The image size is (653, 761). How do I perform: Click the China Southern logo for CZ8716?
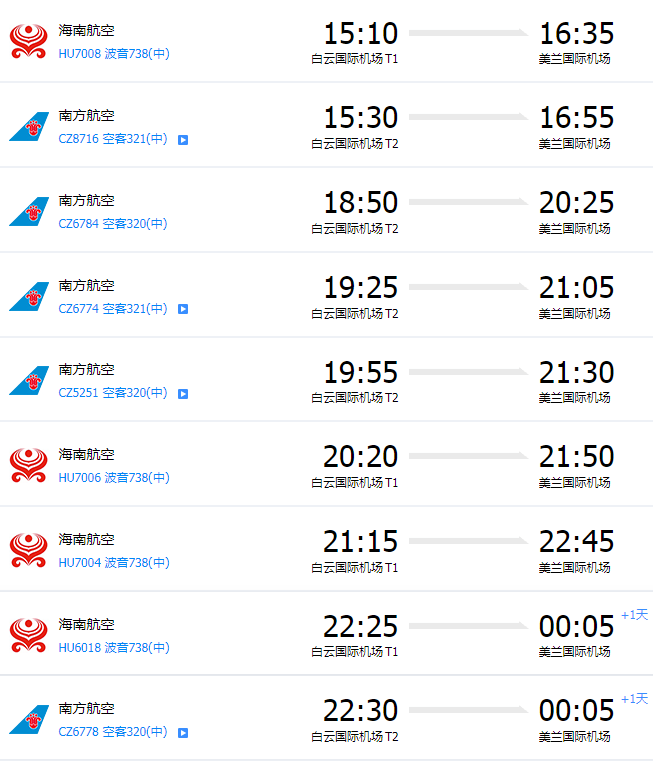point(29,126)
